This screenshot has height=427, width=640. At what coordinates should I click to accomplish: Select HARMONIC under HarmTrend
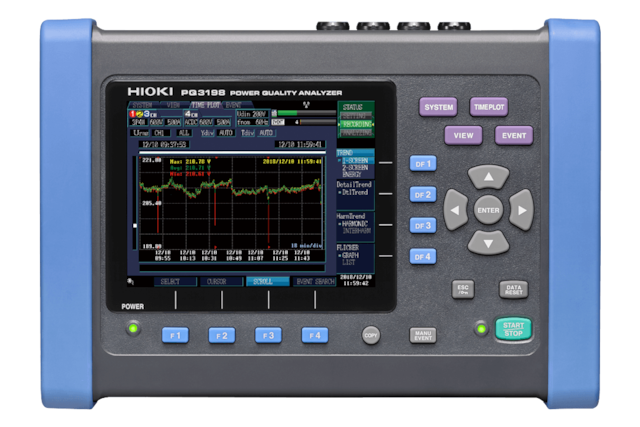click(354, 224)
